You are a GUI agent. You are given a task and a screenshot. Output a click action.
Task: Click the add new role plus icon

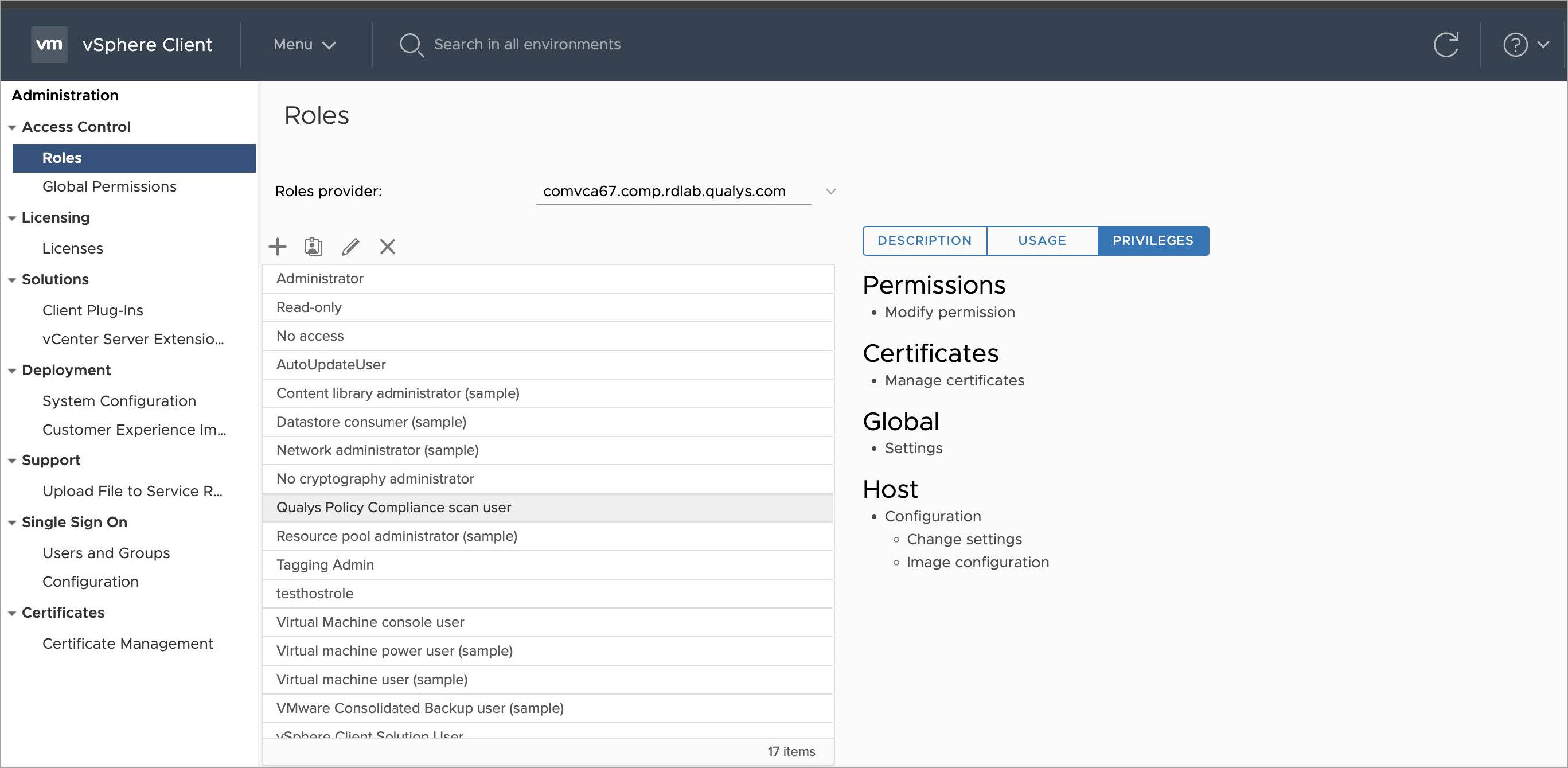(x=278, y=247)
